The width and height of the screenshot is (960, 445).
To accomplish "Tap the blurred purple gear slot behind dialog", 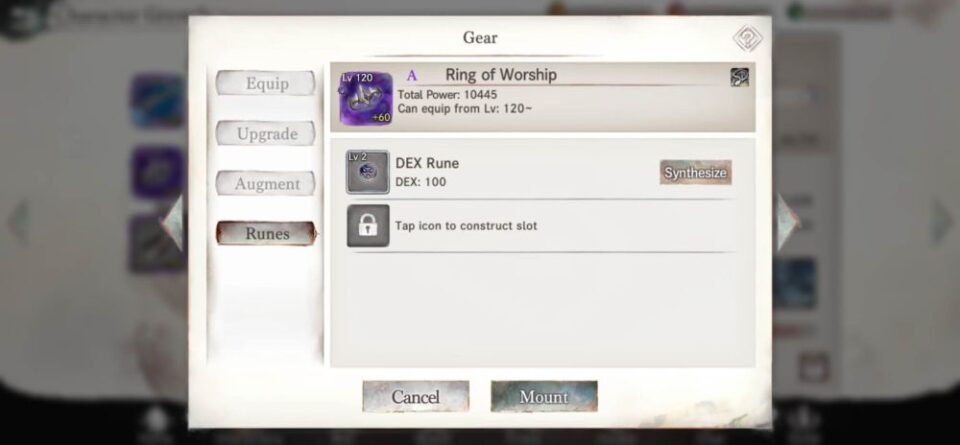I will (x=157, y=173).
